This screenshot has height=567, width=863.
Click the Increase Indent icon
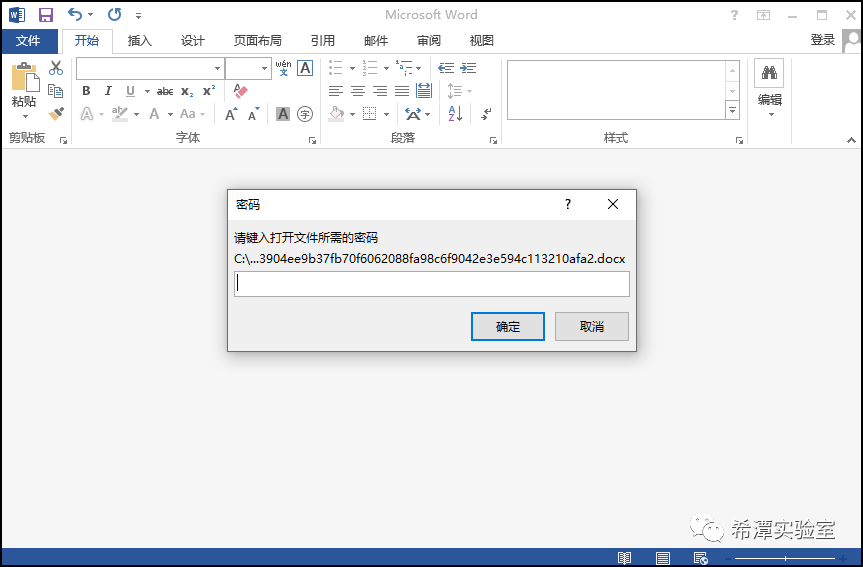(x=468, y=68)
